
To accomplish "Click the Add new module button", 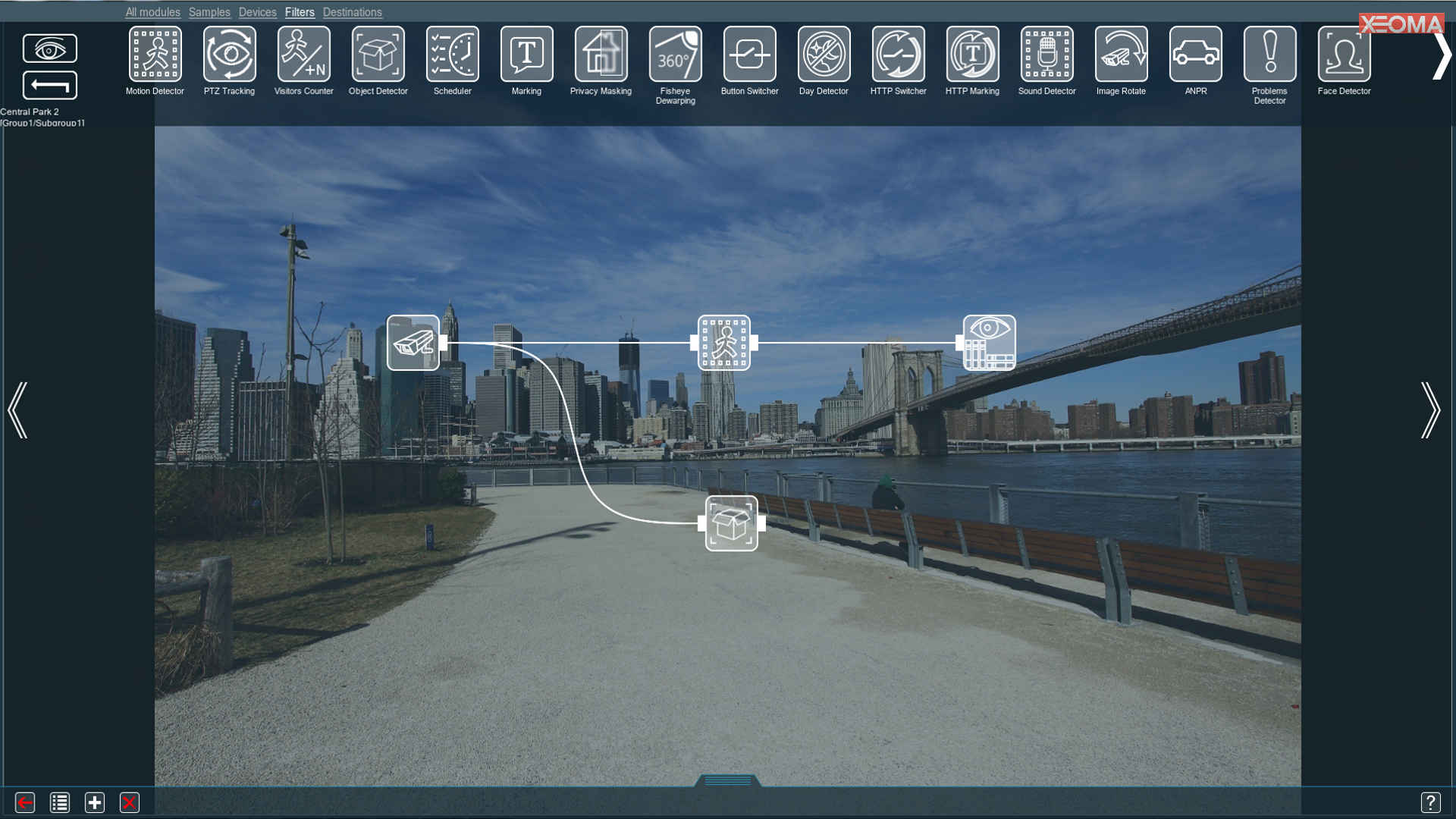I will point(94,802).
